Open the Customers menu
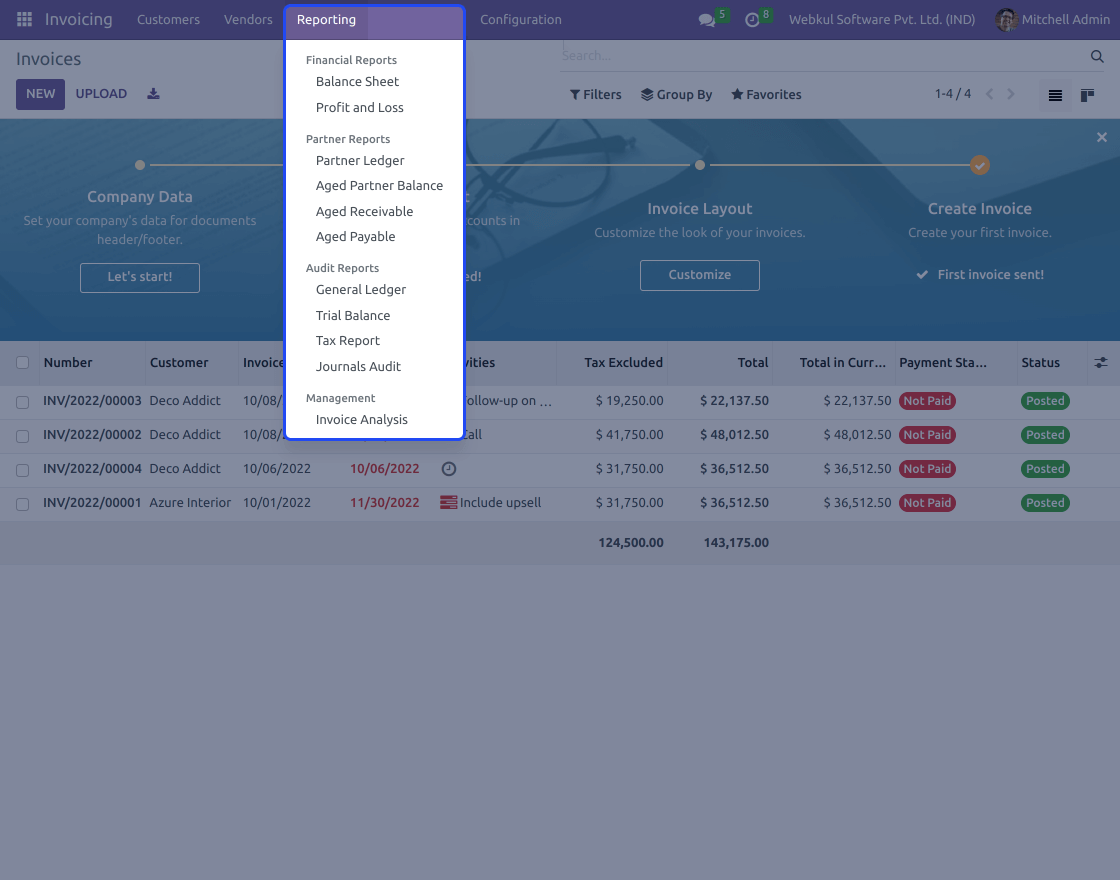 coord(169,19)
